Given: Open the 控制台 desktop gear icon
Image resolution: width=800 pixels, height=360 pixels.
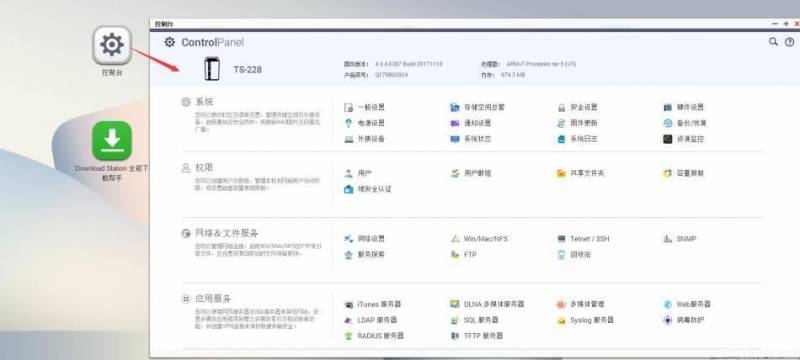Looking at the screenshot, I should 112,45.
